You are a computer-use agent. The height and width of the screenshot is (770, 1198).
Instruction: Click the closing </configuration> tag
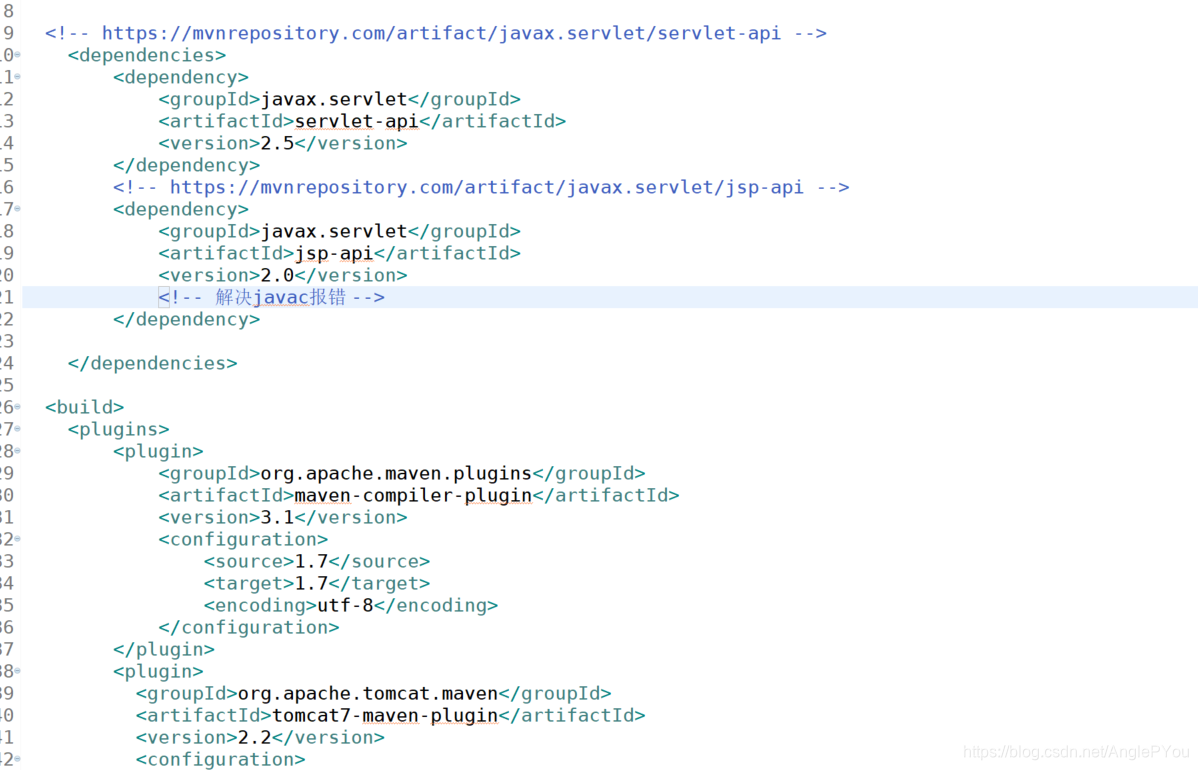pyautogui.click(x=249, y=628)
